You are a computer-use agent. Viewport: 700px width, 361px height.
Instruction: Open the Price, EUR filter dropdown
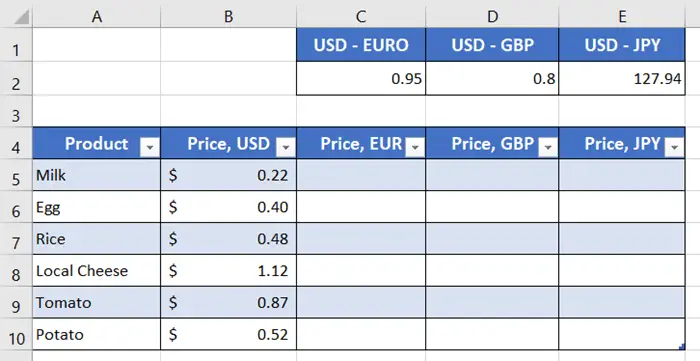415,147
